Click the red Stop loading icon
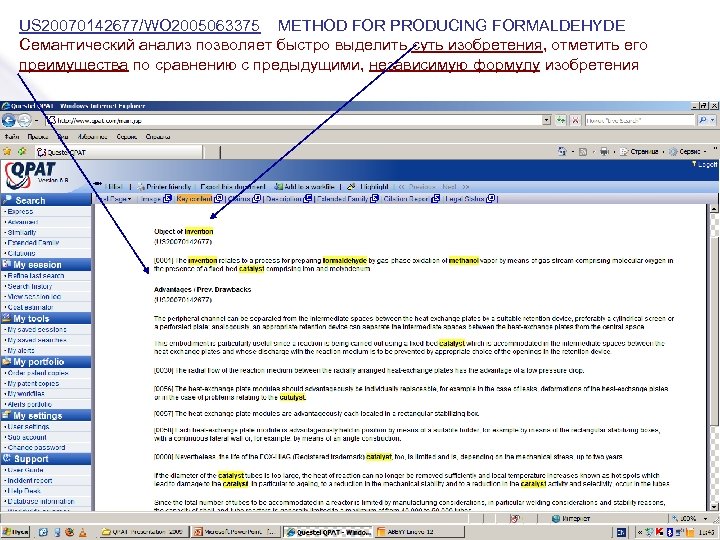720x540 pixels. tap(575, 120)
